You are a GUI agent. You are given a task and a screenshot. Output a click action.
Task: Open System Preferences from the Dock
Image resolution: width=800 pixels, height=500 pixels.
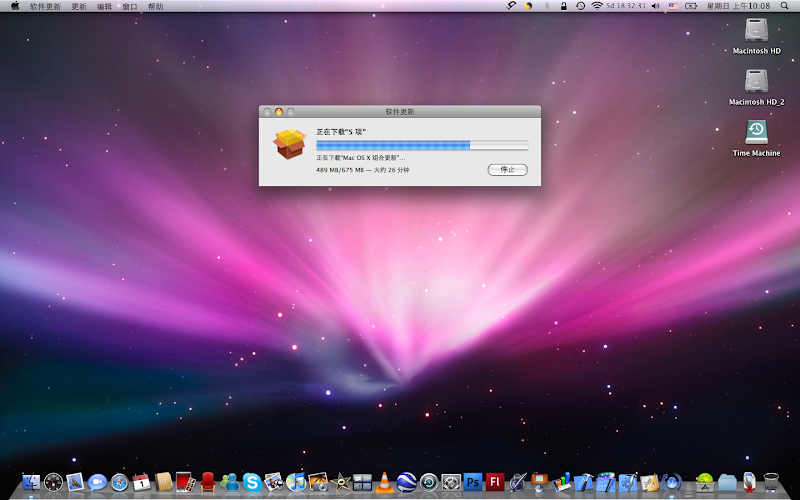[451, 482]
